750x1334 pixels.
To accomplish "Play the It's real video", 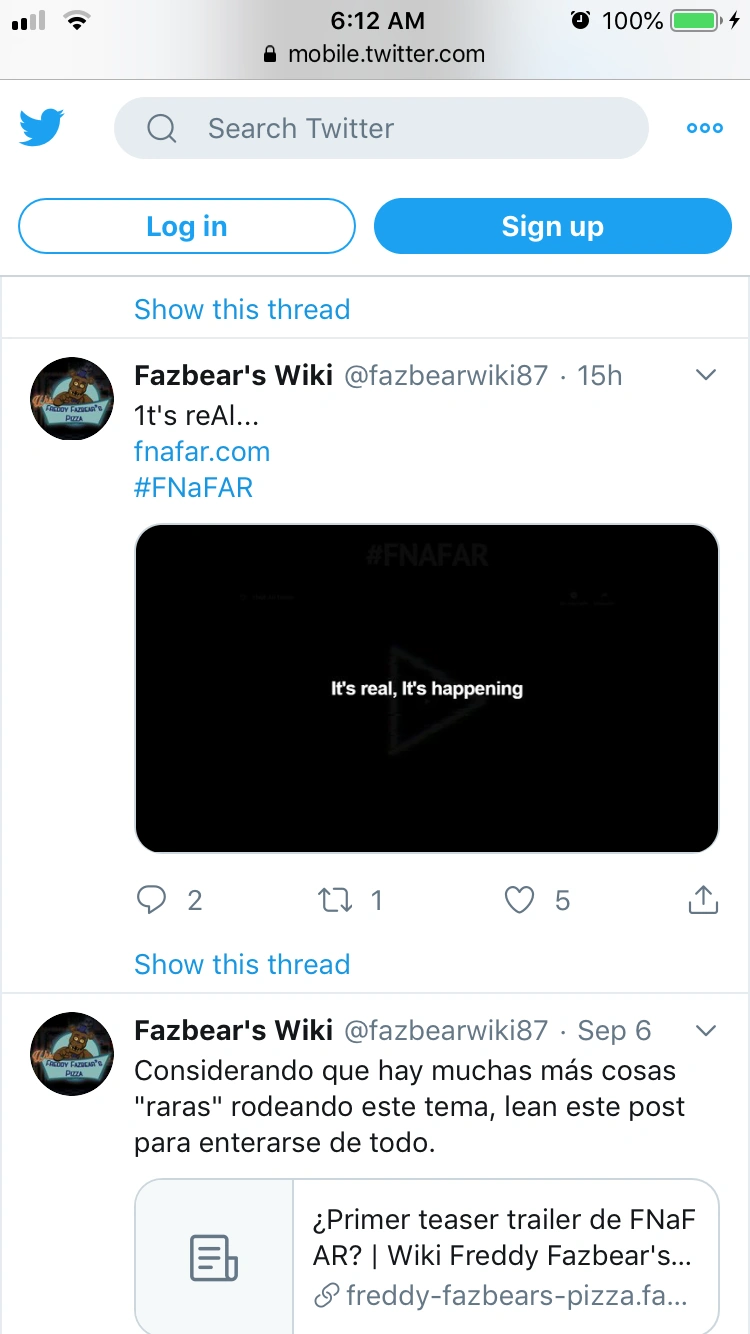I will [427, 688].
